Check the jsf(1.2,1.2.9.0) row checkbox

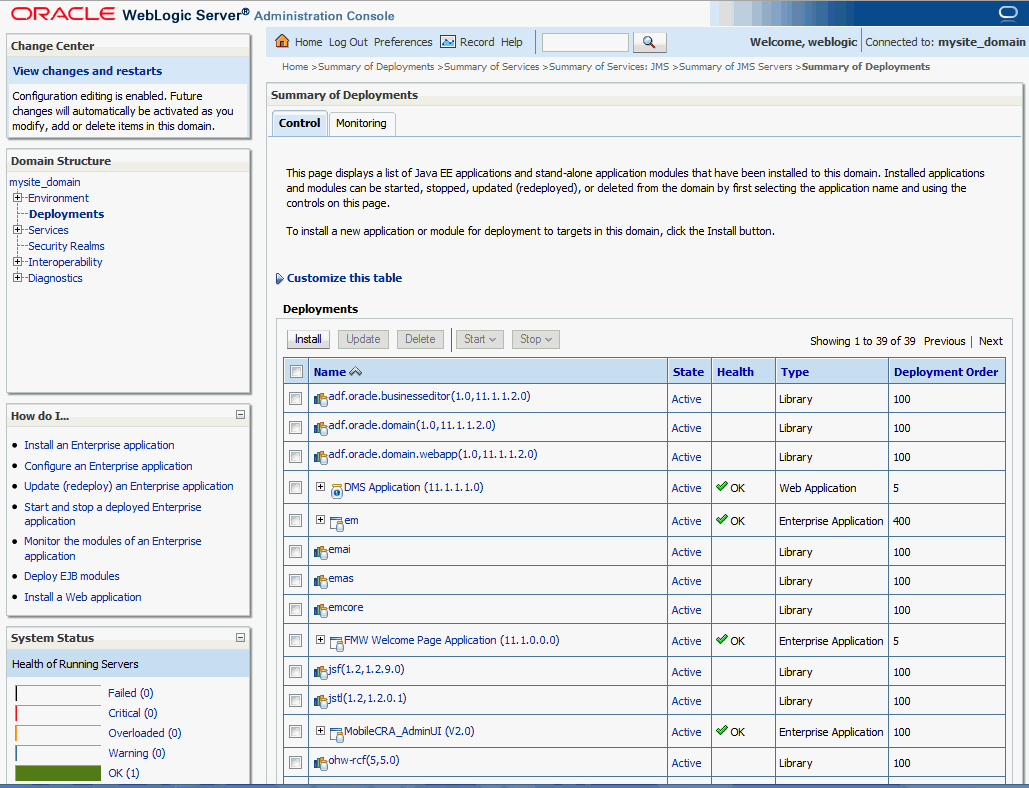[x=295, y=671]
